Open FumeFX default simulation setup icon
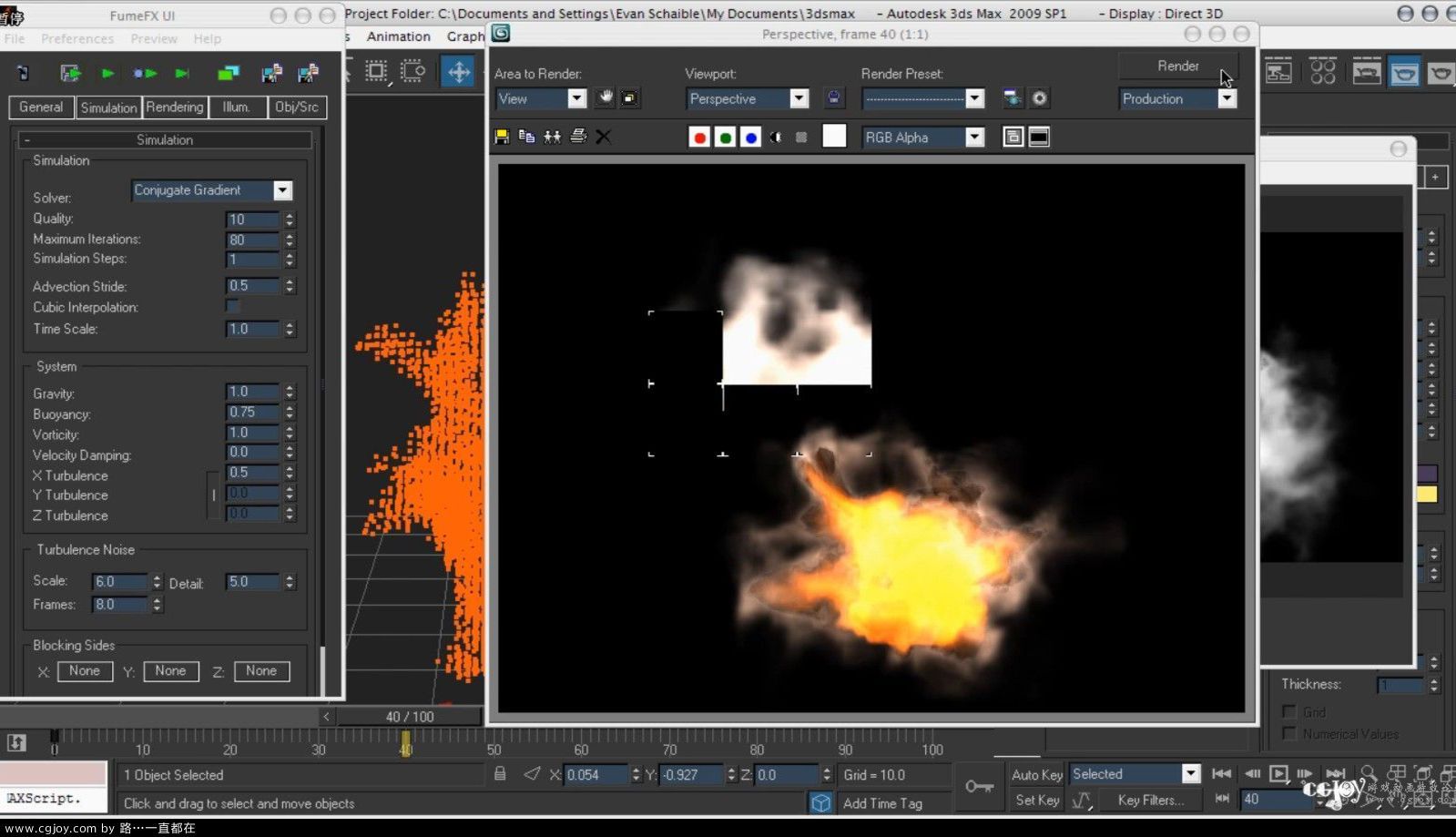The image size is (1456, 837). point(70,73)
